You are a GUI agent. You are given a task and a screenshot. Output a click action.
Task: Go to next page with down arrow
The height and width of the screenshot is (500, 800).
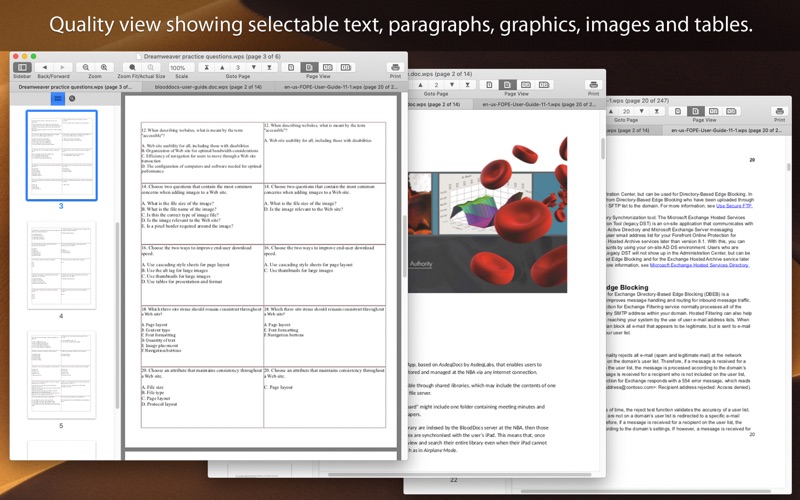254,67
